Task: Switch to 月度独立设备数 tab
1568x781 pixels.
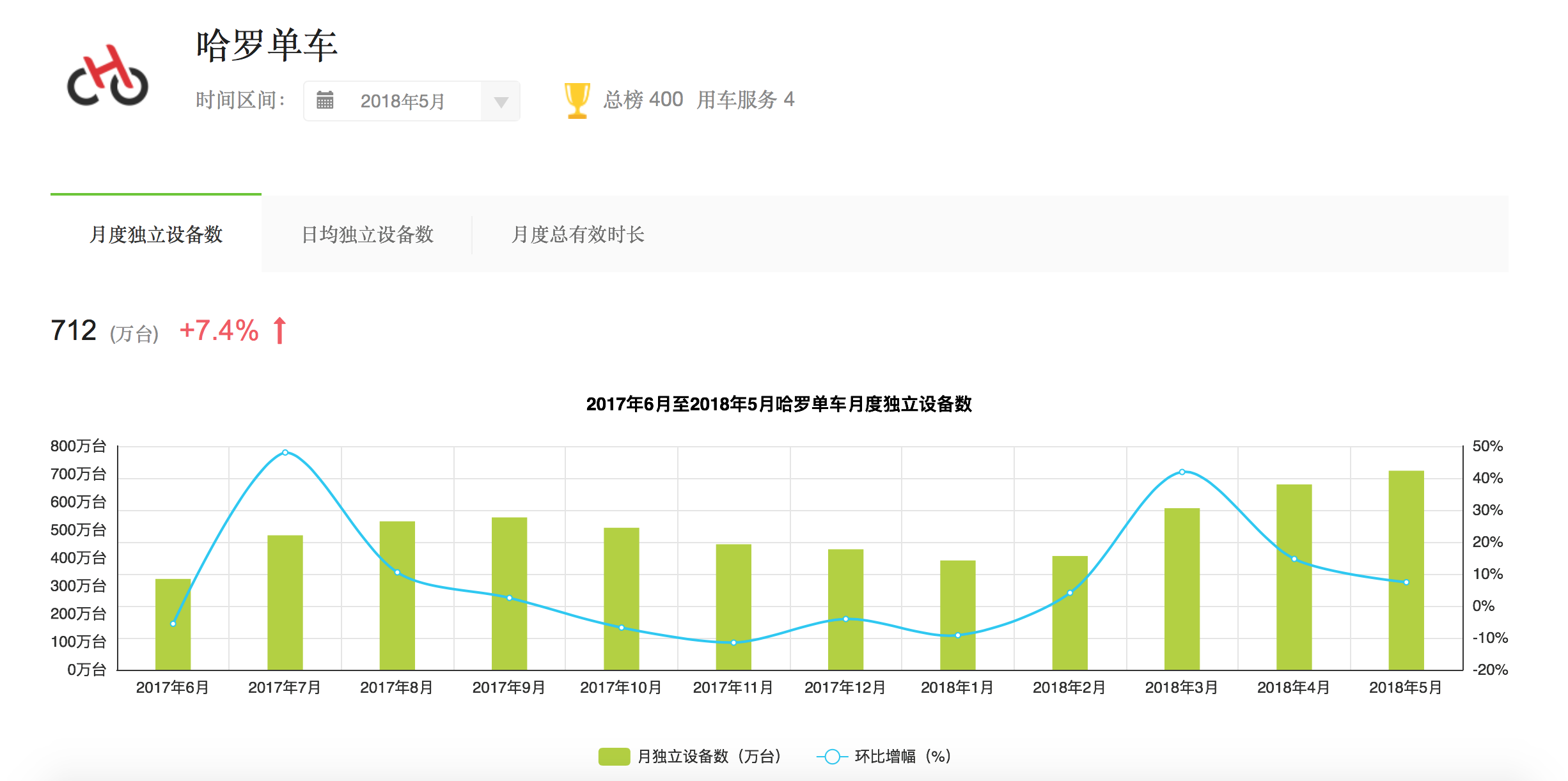Action: (x=156, y=235)
